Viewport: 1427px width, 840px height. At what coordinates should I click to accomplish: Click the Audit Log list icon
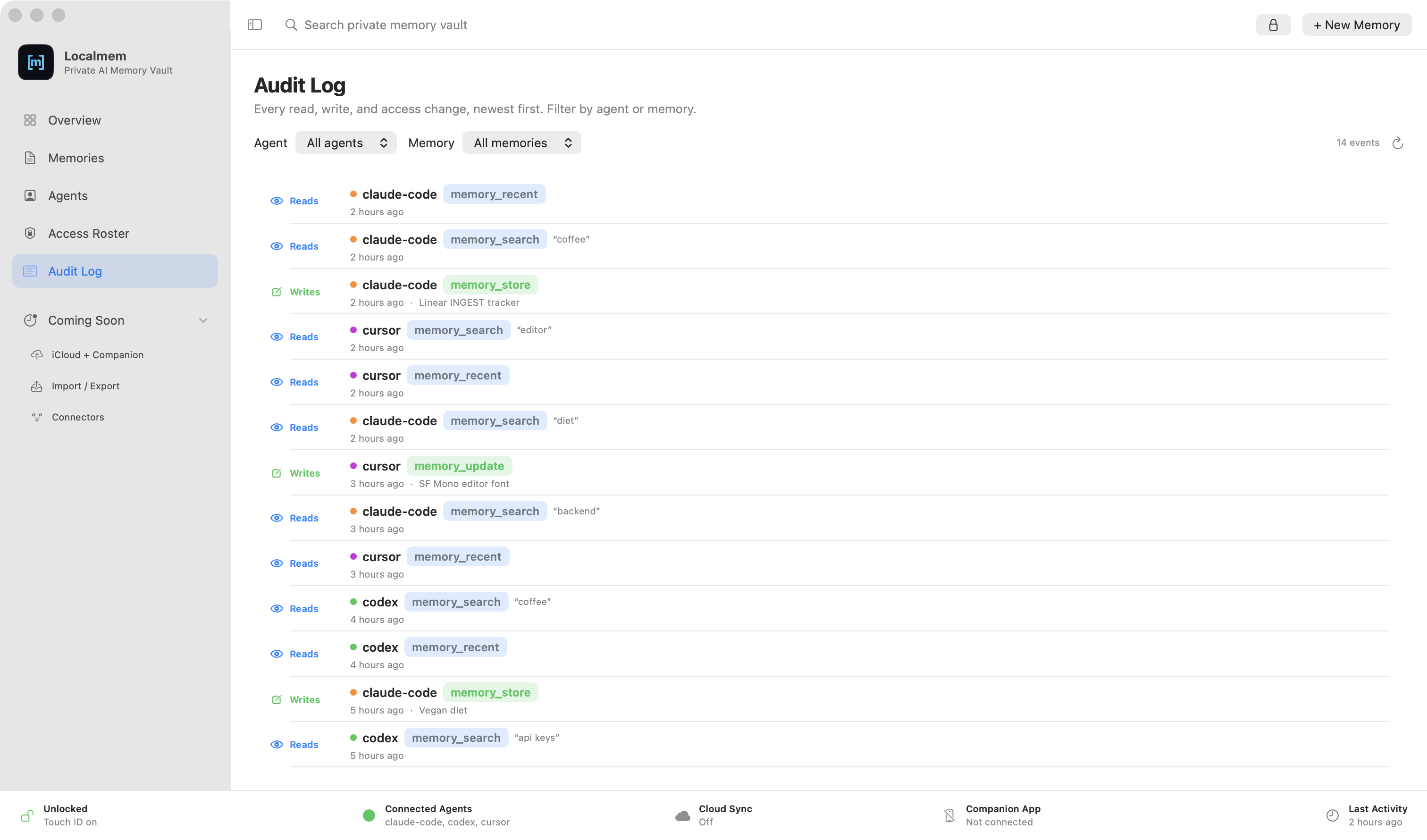30,271
